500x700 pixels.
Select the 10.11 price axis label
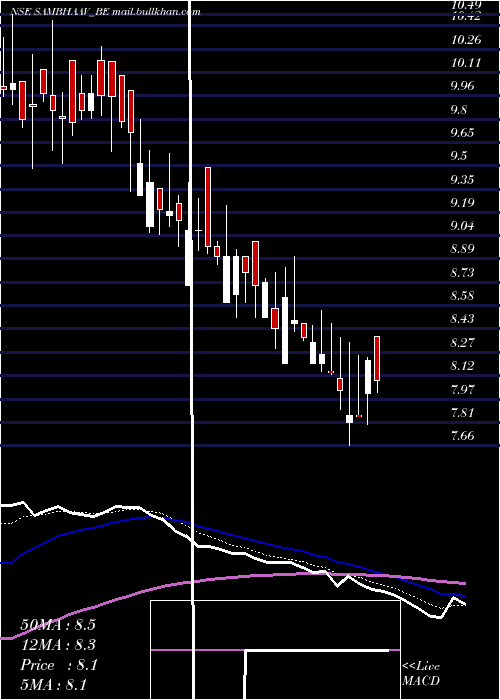click(466, 63)
